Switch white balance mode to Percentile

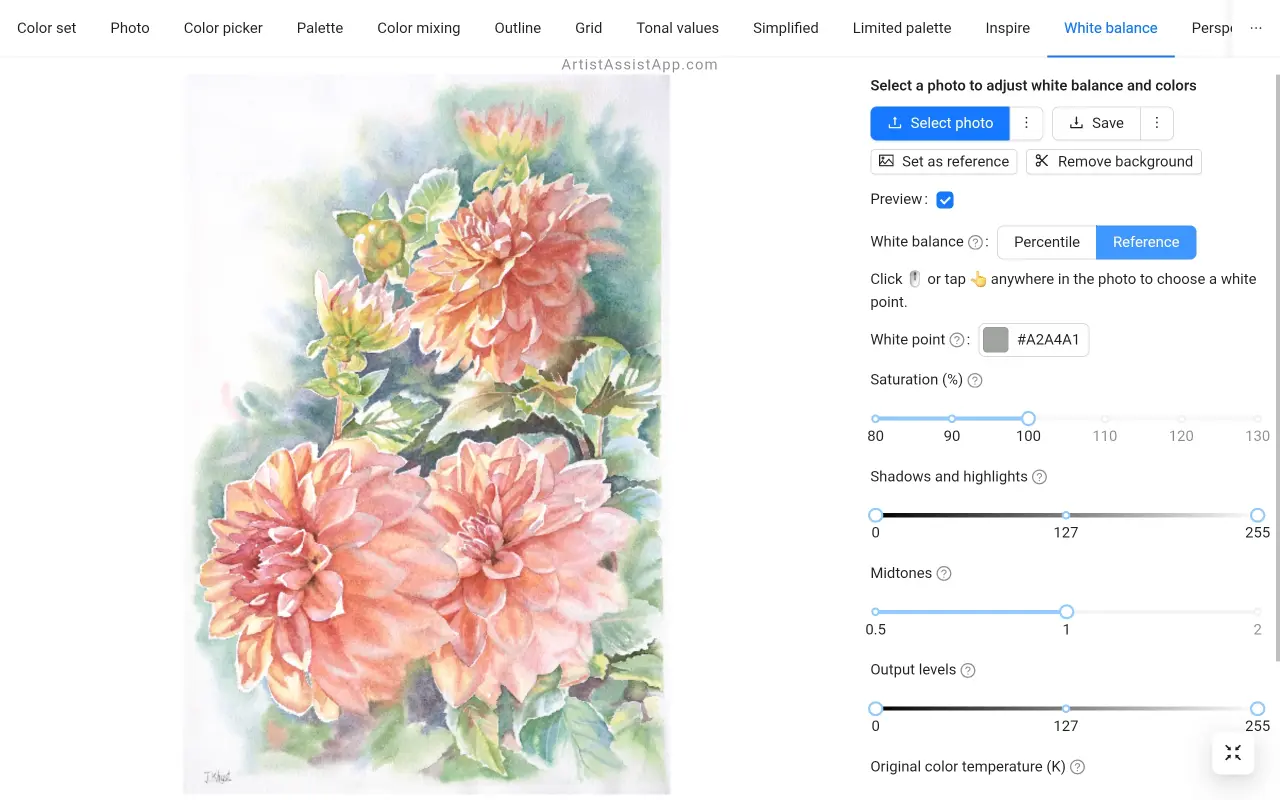point(1046,242)
